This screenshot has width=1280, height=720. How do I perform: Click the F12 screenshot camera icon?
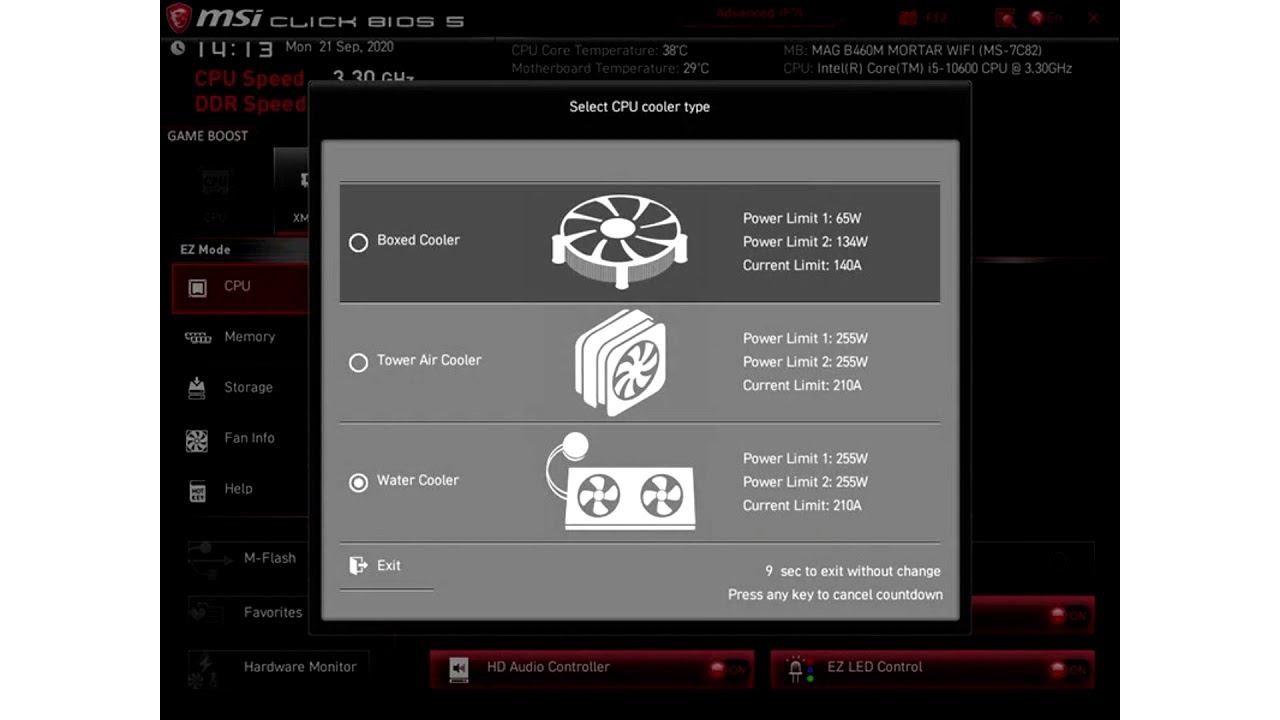click(908, 18)
